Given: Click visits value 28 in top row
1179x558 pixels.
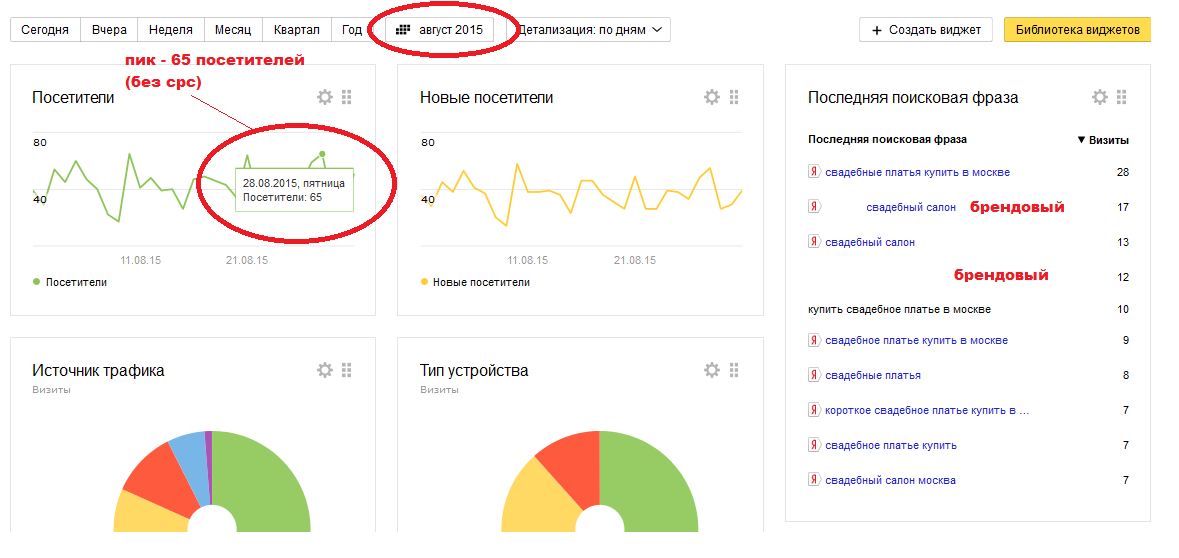Looking at the screenshot, I should [x=1123, y=172].
